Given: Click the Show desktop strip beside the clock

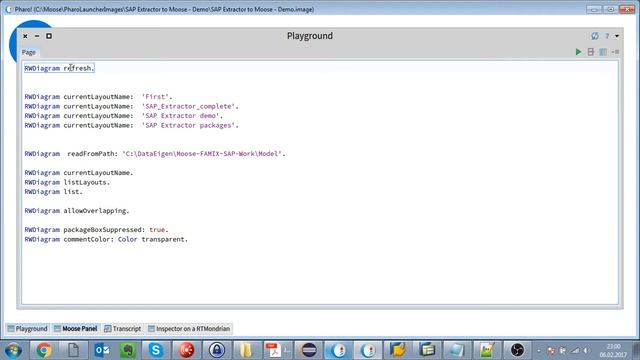Looking at the screenshot, I should pyautogui.click(x=636, y=350).
